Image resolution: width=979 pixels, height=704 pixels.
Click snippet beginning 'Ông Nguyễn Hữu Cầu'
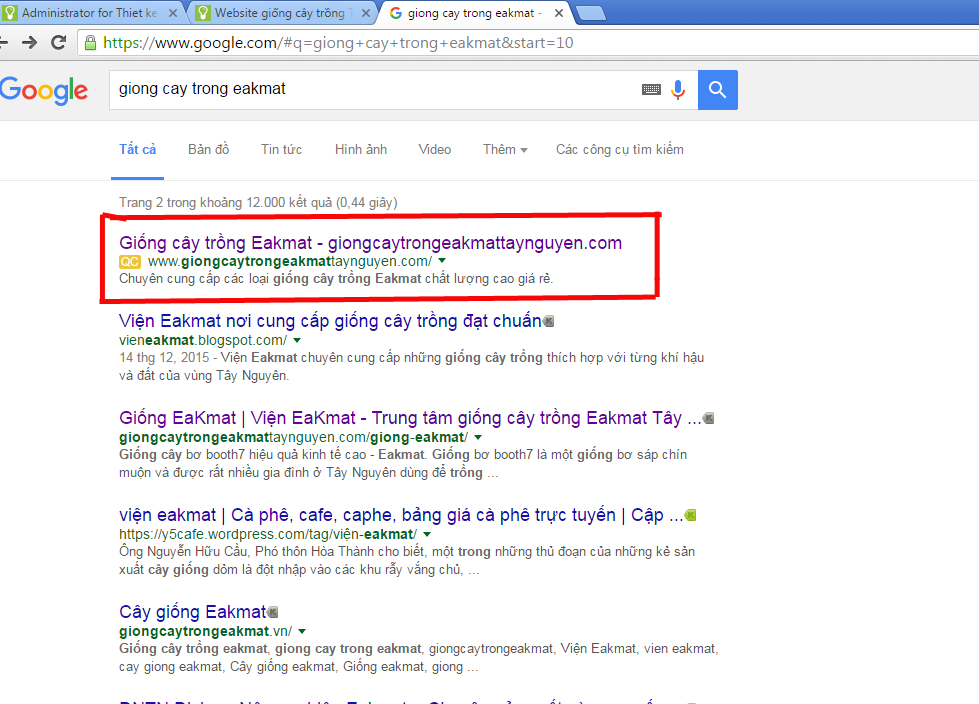point(407,560)
